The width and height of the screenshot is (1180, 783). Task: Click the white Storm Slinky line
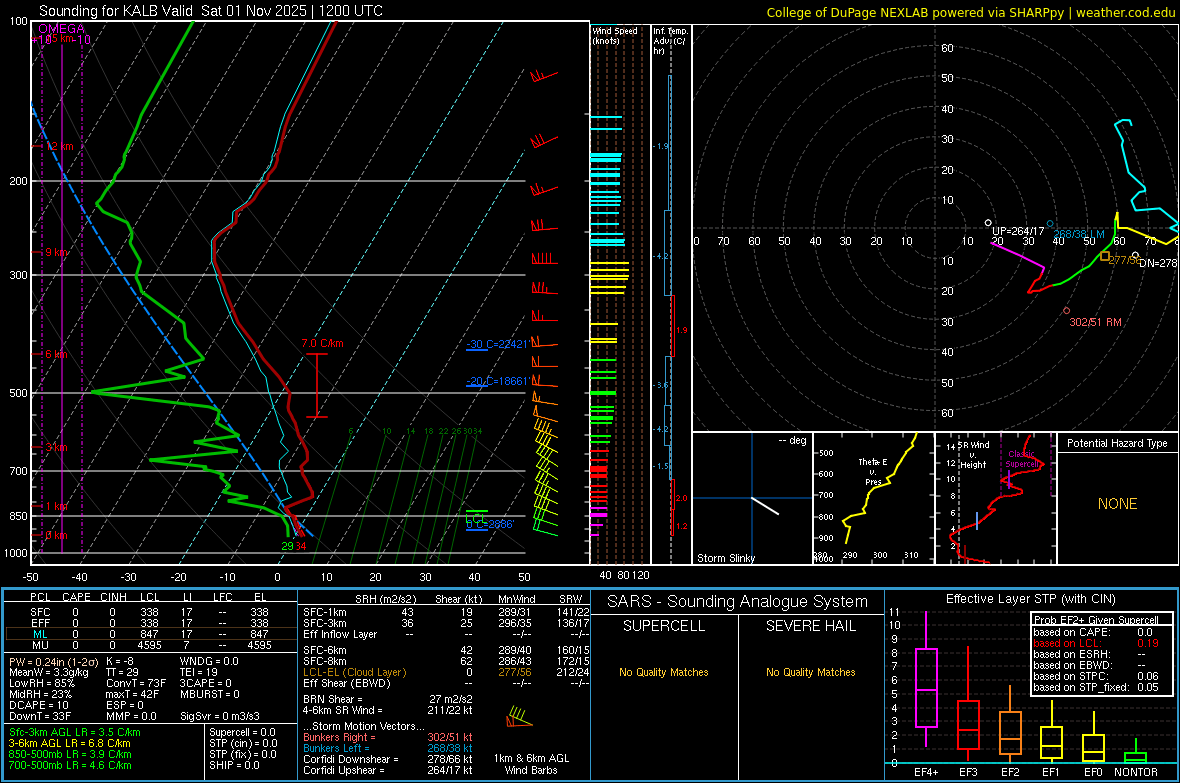pos(765,505)
